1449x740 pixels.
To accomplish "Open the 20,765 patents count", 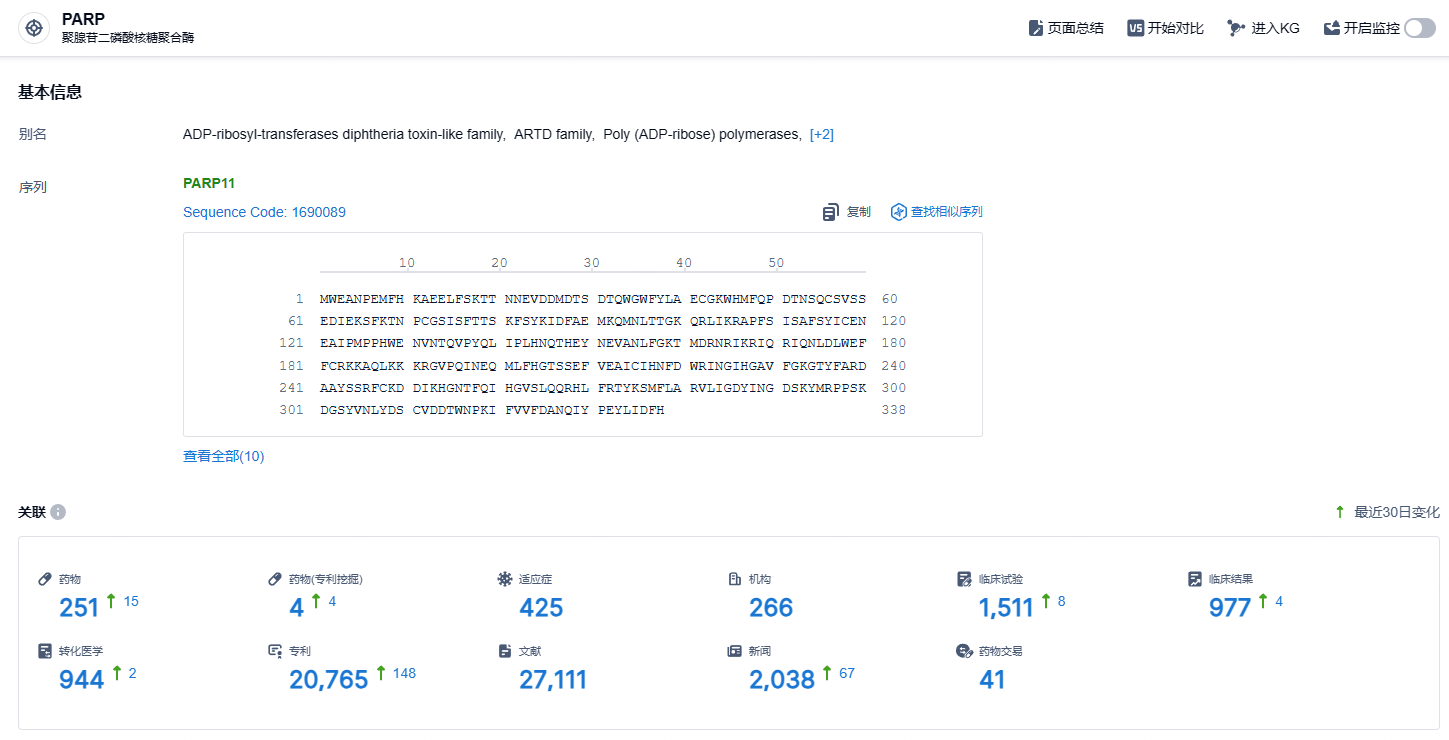I will coord(329,679).
